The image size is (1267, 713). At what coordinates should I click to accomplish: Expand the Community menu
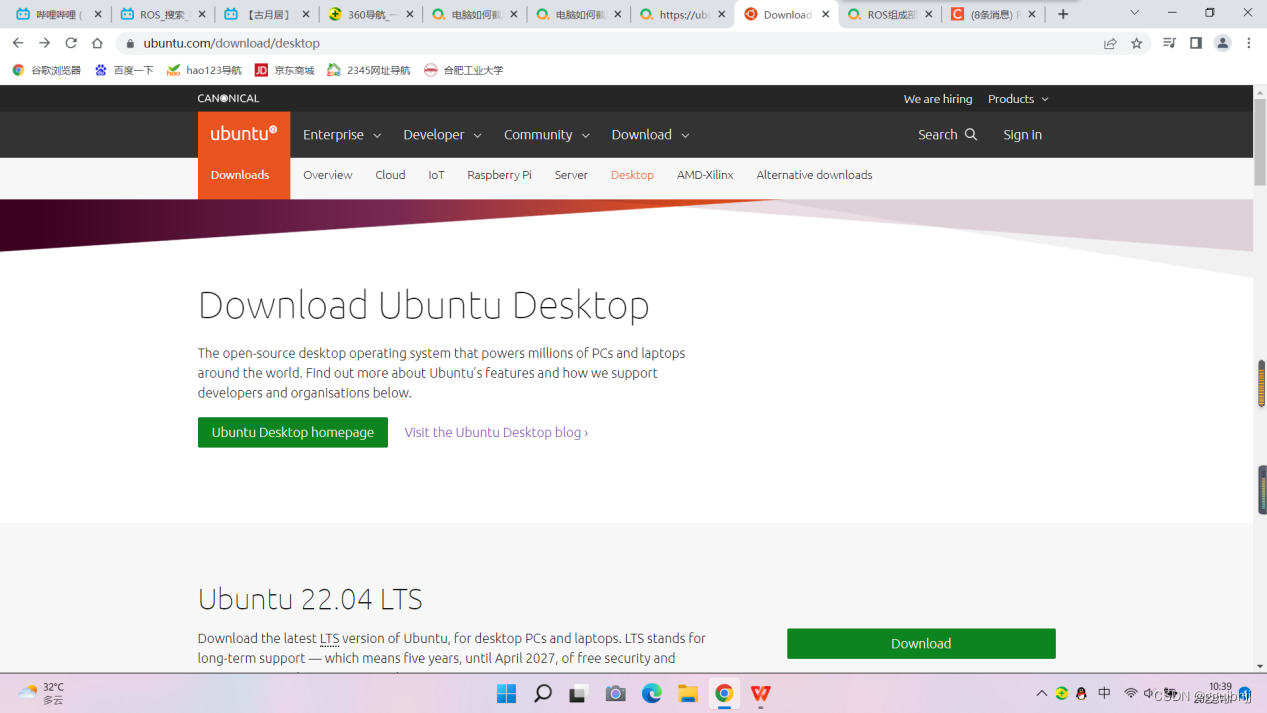click(x=546, y=134)
